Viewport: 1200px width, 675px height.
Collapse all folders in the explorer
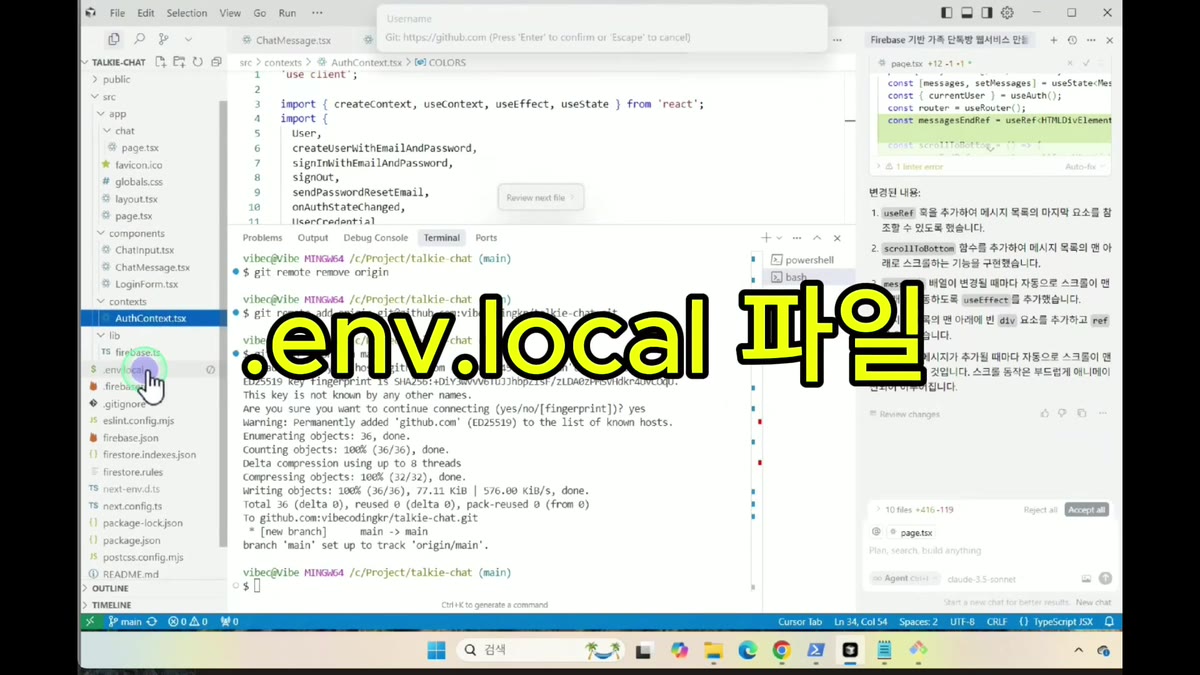pyautogui.click(x=215, y=62)
